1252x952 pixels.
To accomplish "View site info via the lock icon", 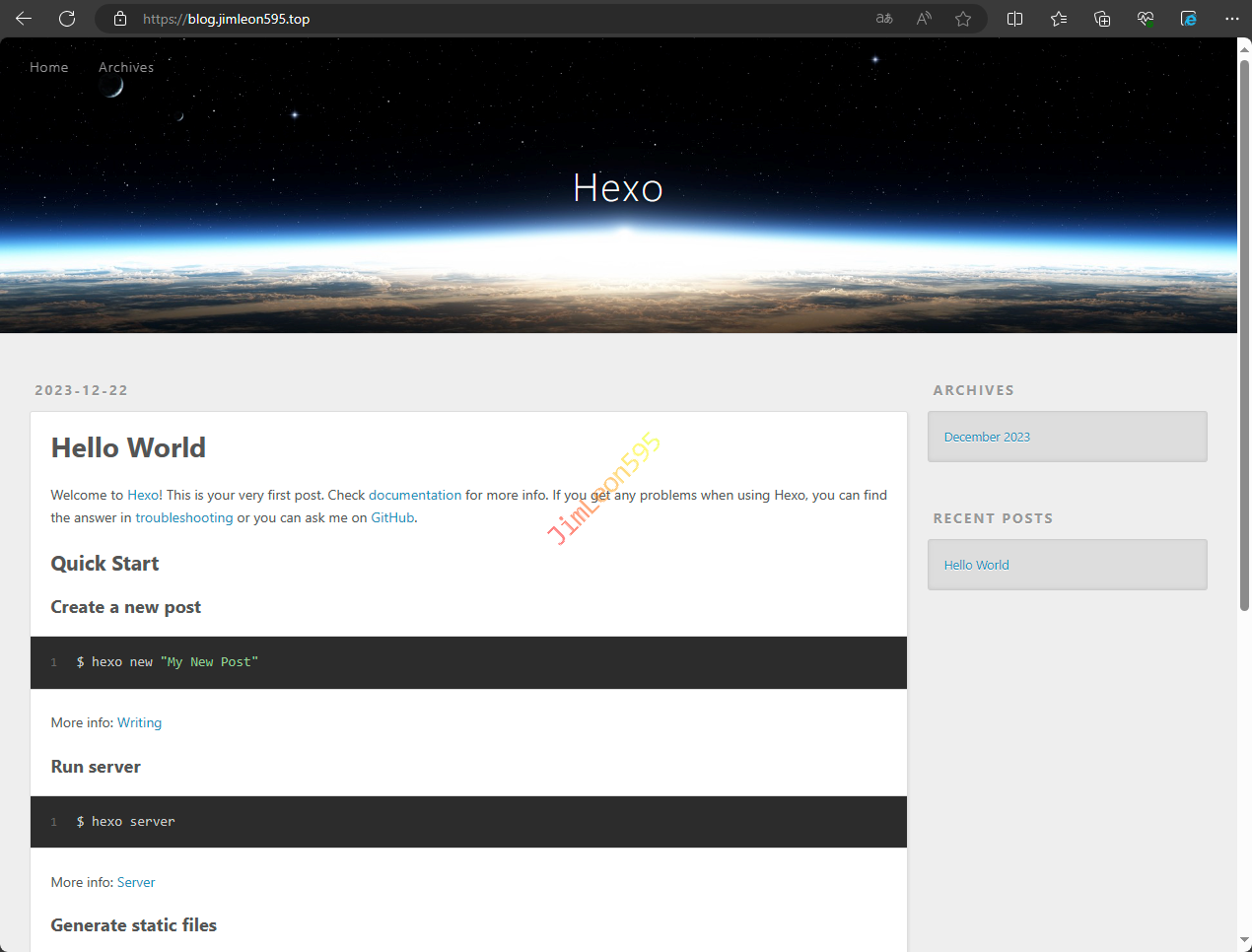I will [120, 19].
